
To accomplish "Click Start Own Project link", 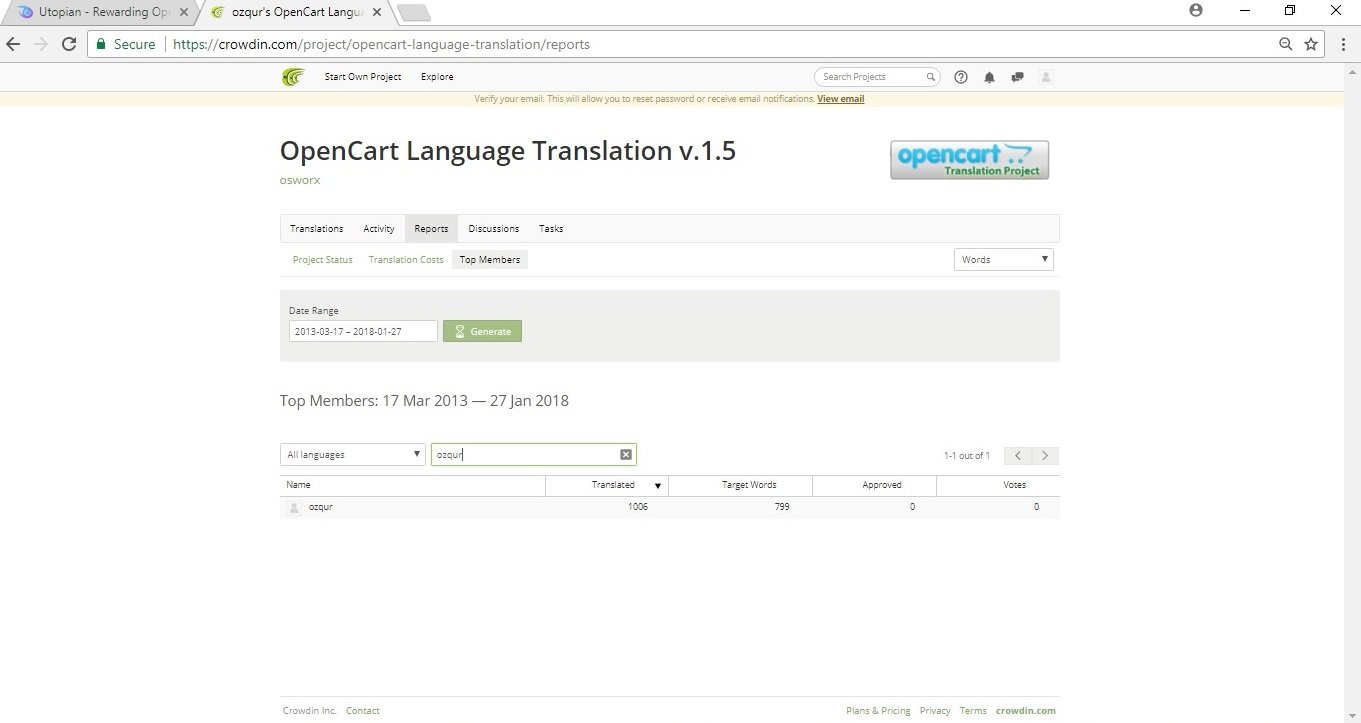I will point(363,77).
